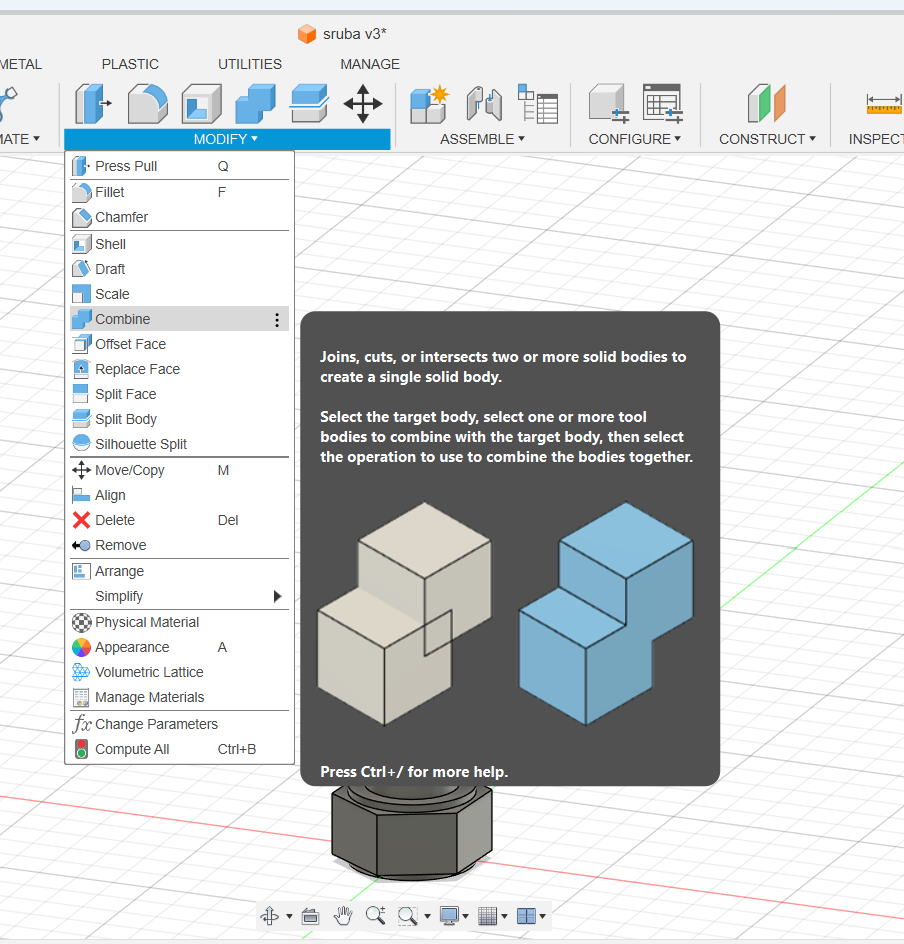Select Combine in the Modify menu
The width and height of the screenshot is (904, 944).
click(179, 319)
